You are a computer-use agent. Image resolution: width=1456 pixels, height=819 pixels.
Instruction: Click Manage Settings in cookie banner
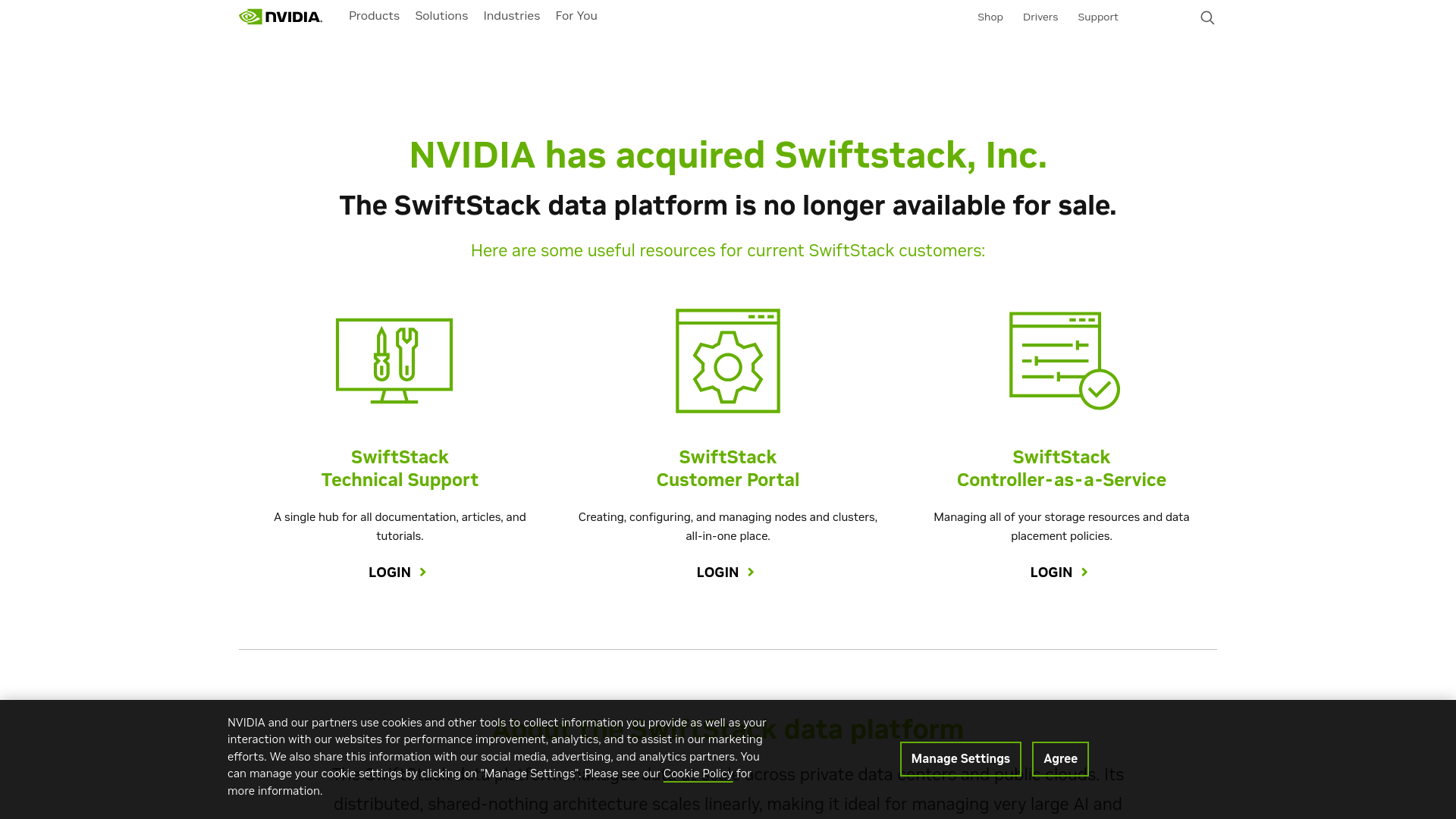[961, 759]
